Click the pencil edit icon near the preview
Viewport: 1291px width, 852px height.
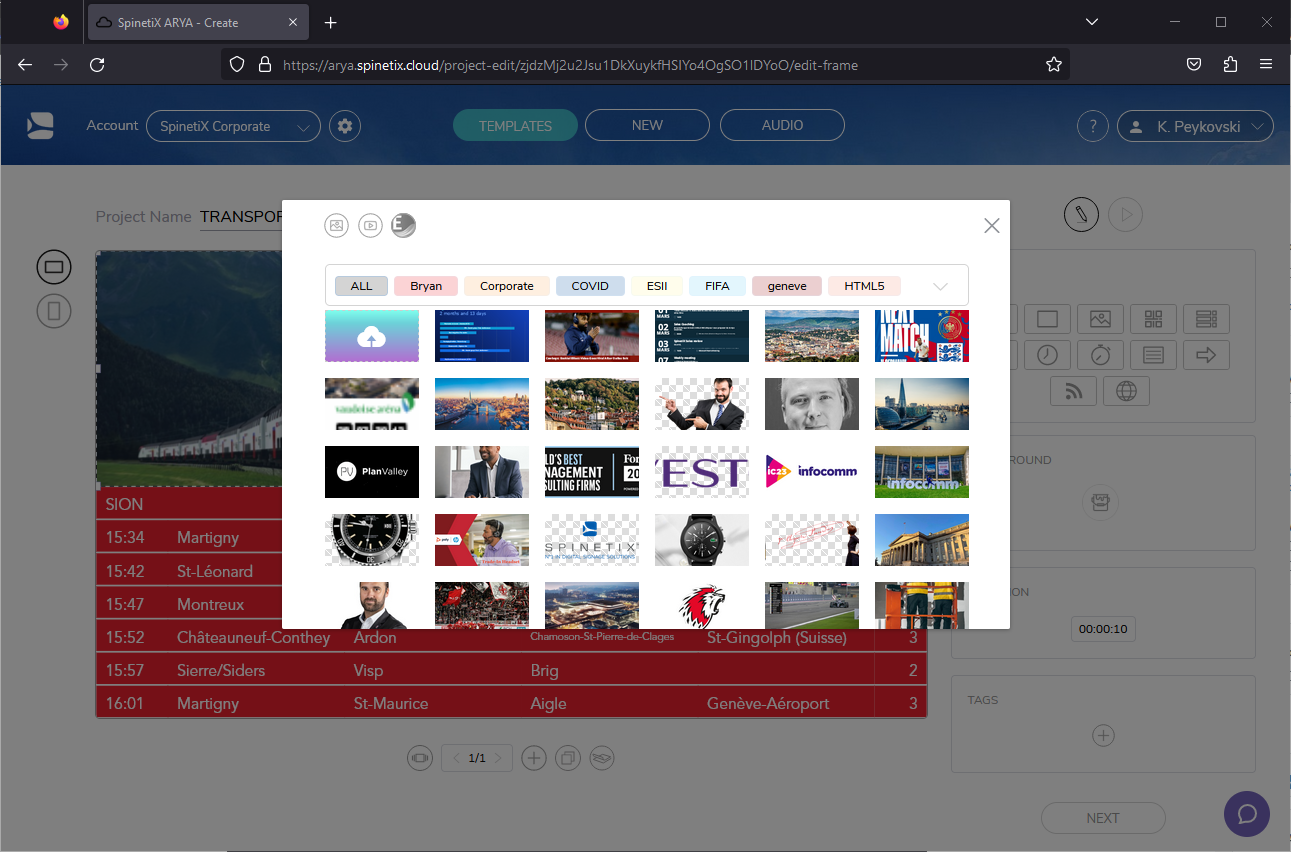1081,214
